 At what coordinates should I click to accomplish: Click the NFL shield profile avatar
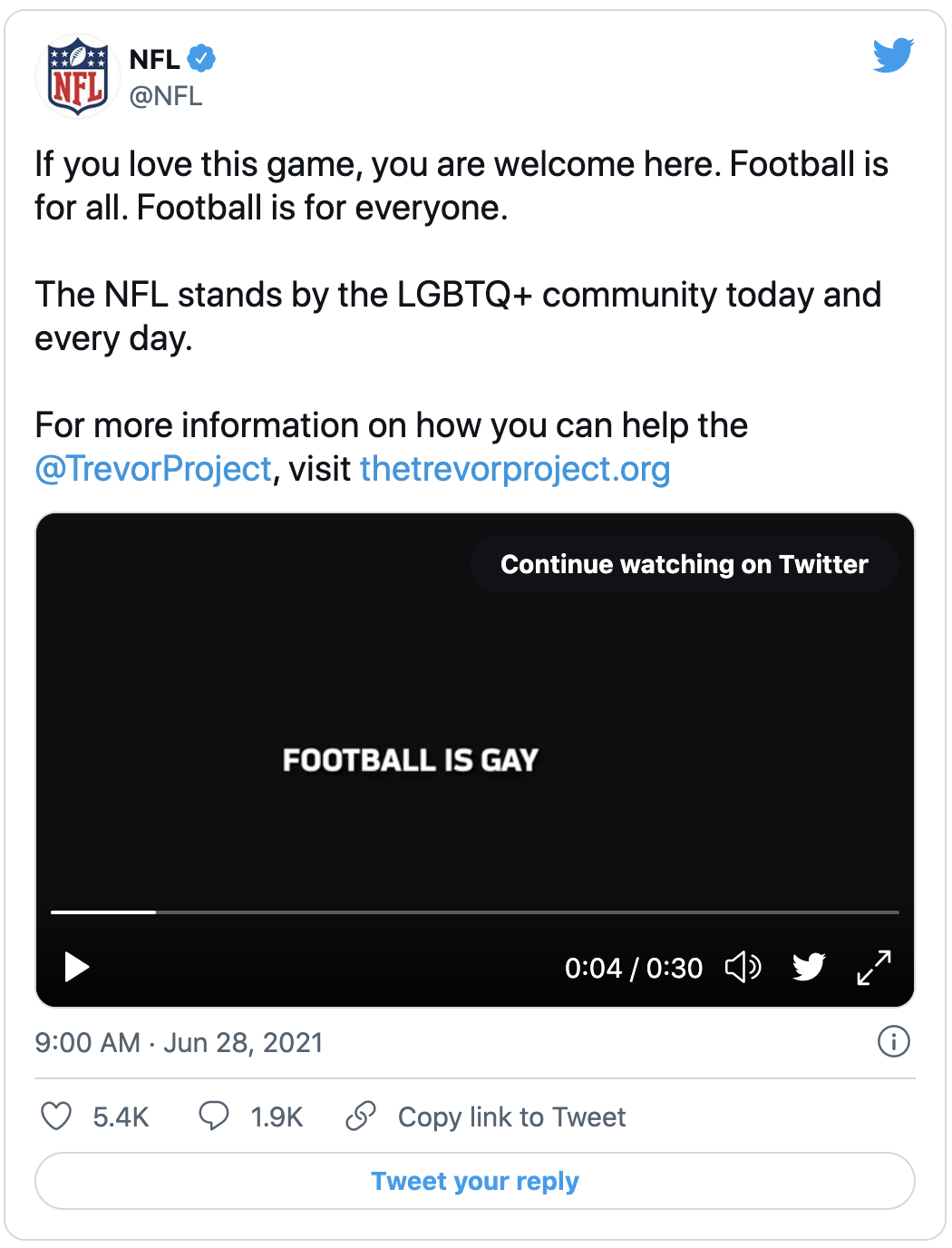click(78, 76)
